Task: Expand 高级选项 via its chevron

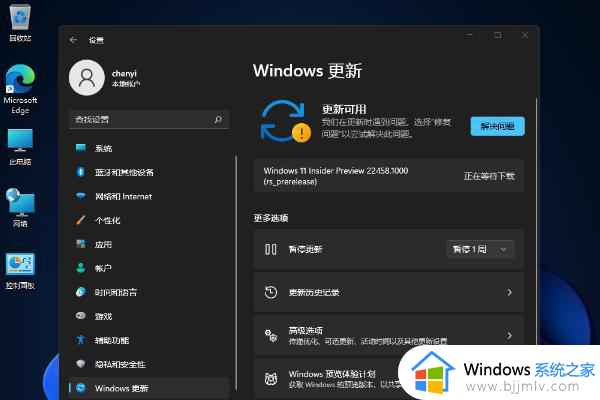Action: tap(509, 336)
